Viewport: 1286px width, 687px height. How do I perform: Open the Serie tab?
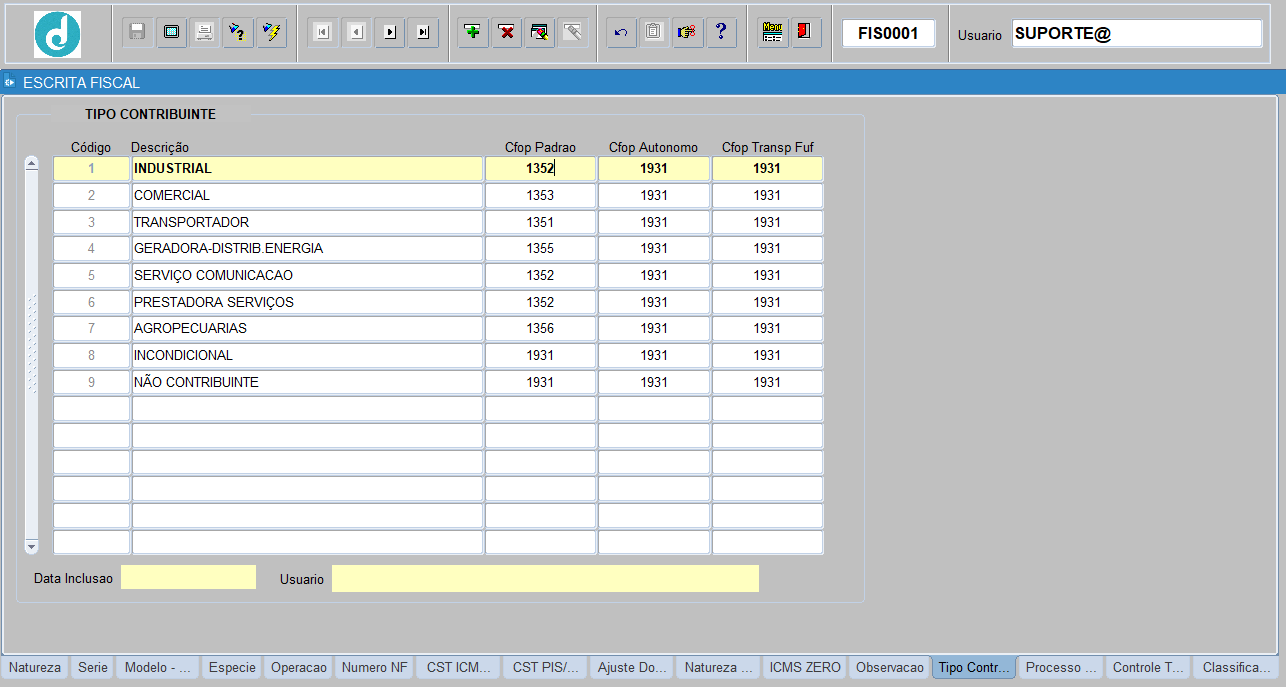pyautogui.click(x=92, y=668)
